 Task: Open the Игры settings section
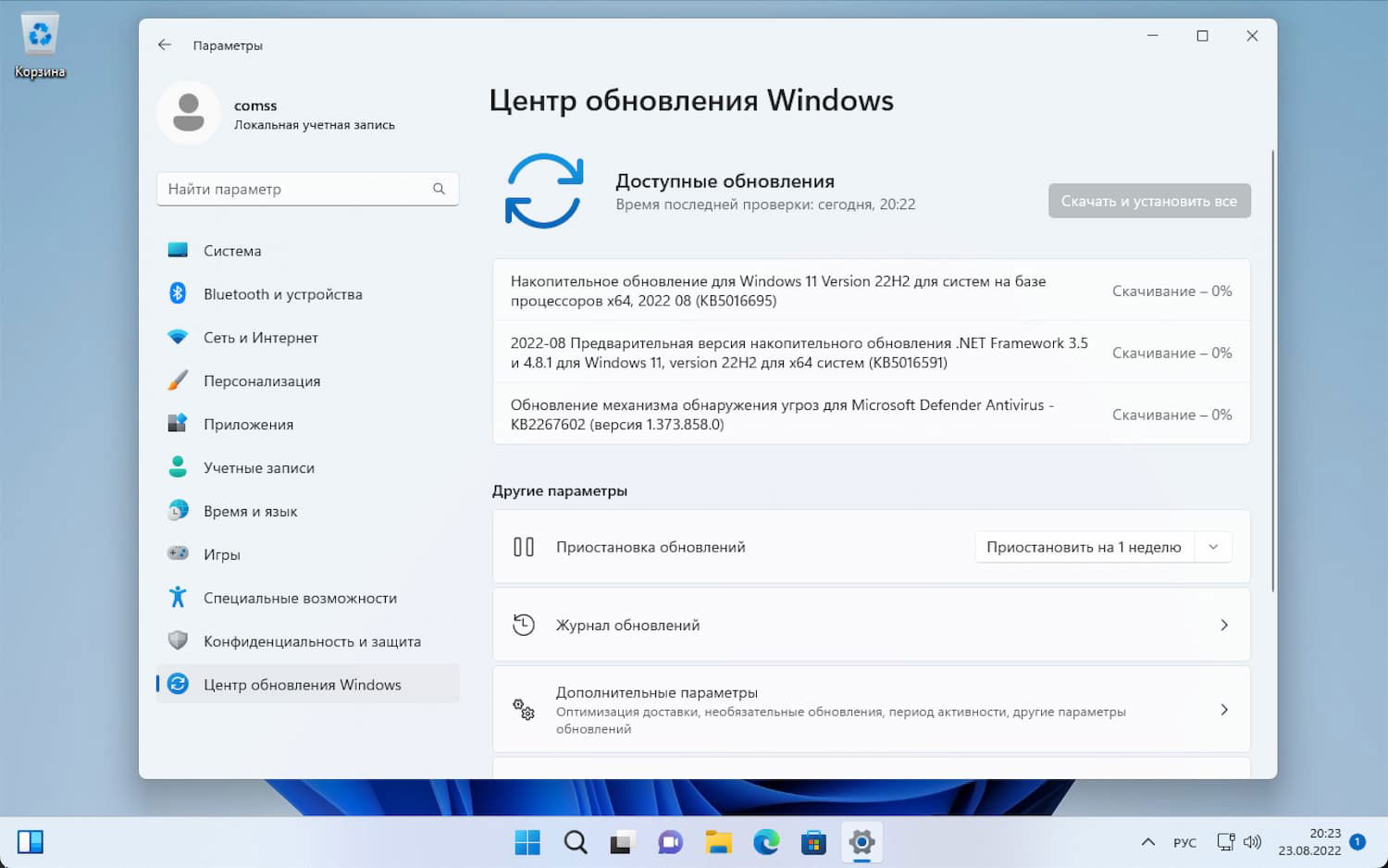tap(307, 555)
